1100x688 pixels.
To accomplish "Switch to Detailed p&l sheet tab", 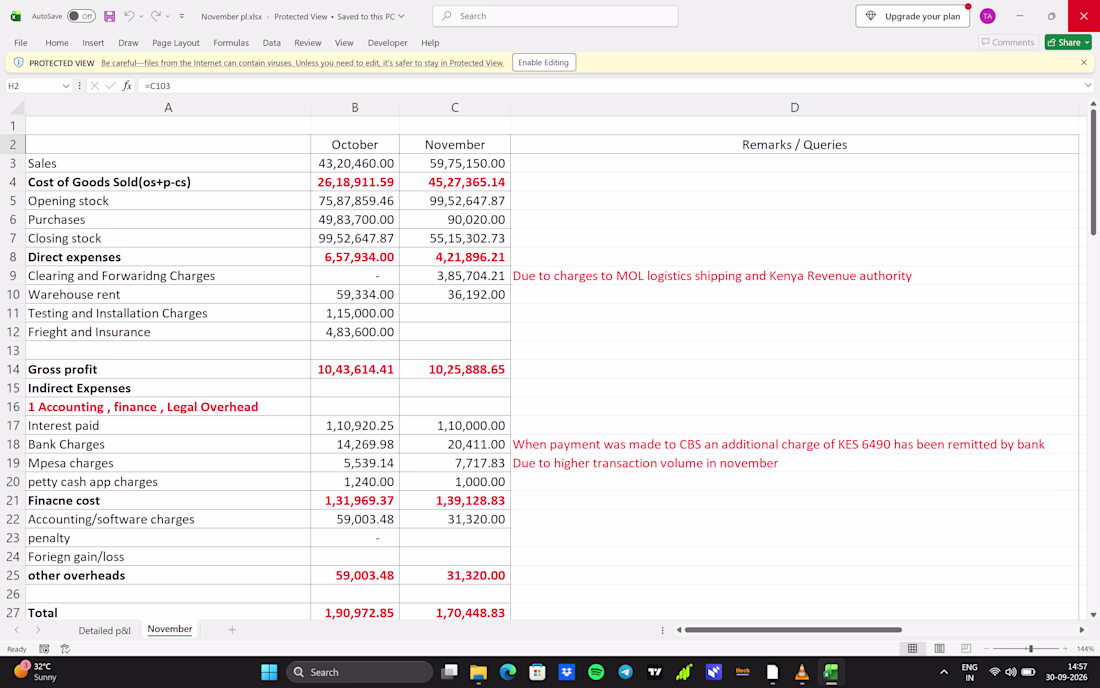I will (x=105, y=630).
